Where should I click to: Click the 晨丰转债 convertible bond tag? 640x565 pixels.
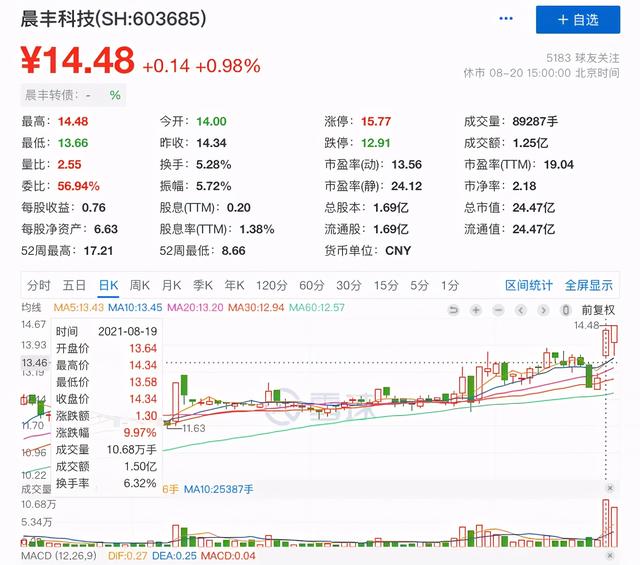(73, 95)
